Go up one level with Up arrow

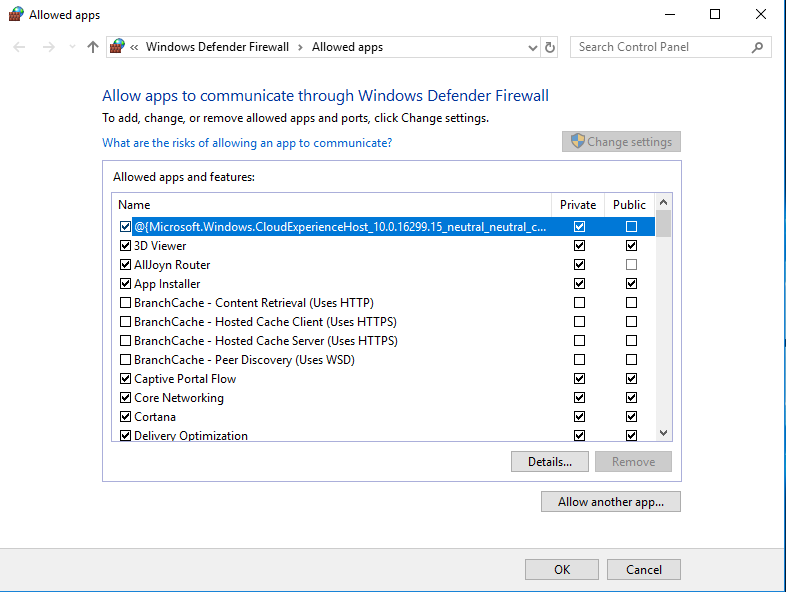[93, 47]
